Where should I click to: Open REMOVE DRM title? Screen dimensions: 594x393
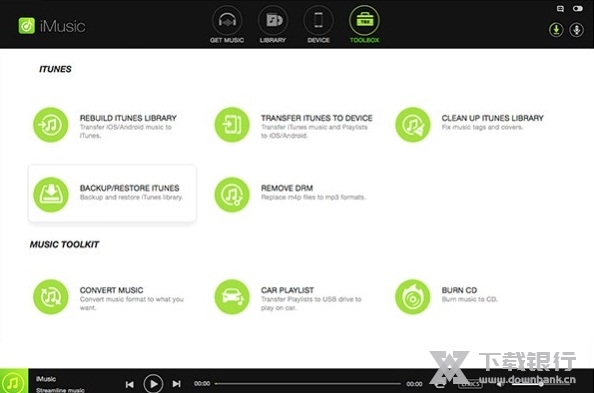tap(287, 188)
